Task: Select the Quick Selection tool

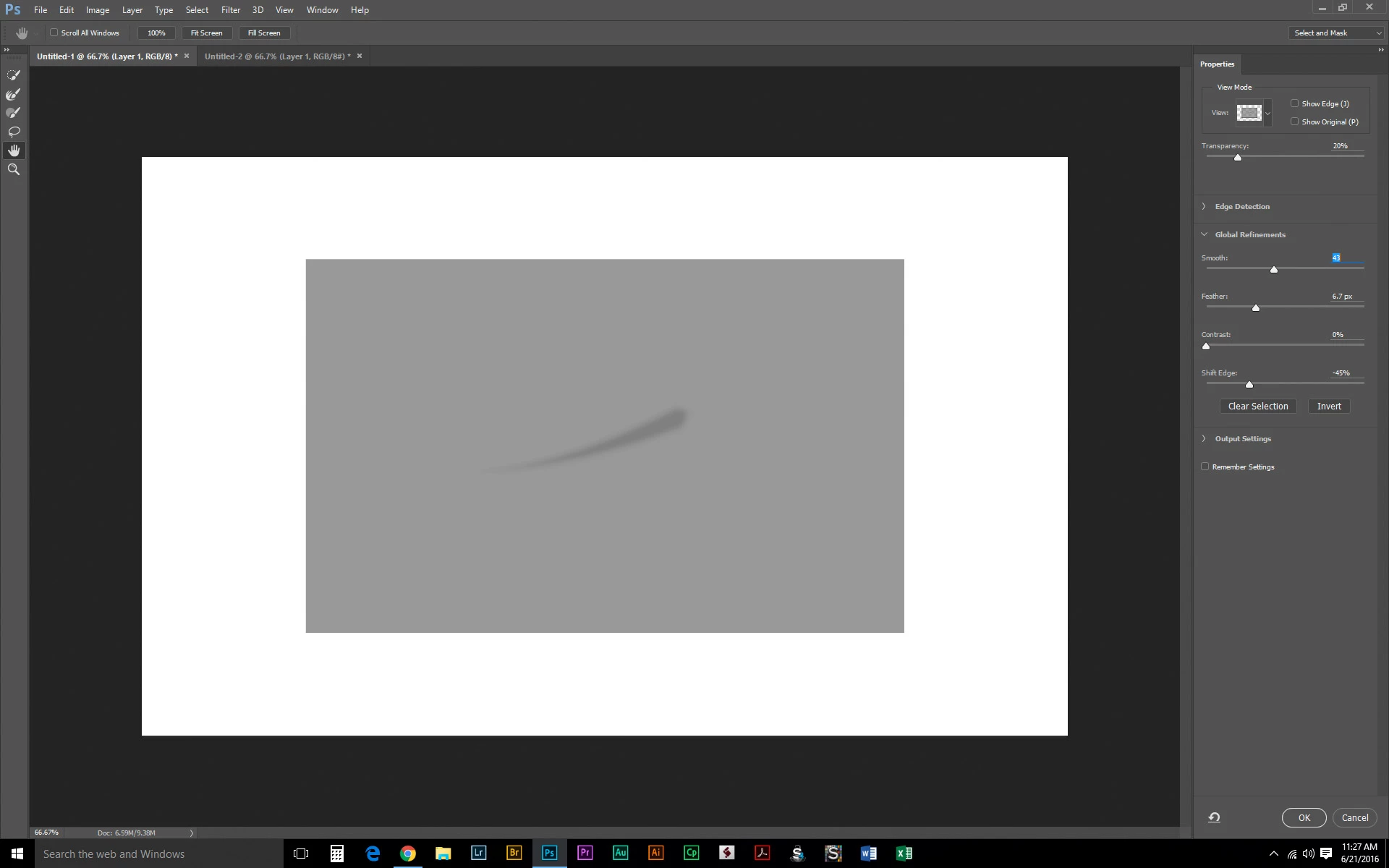Action: point(14,75)
